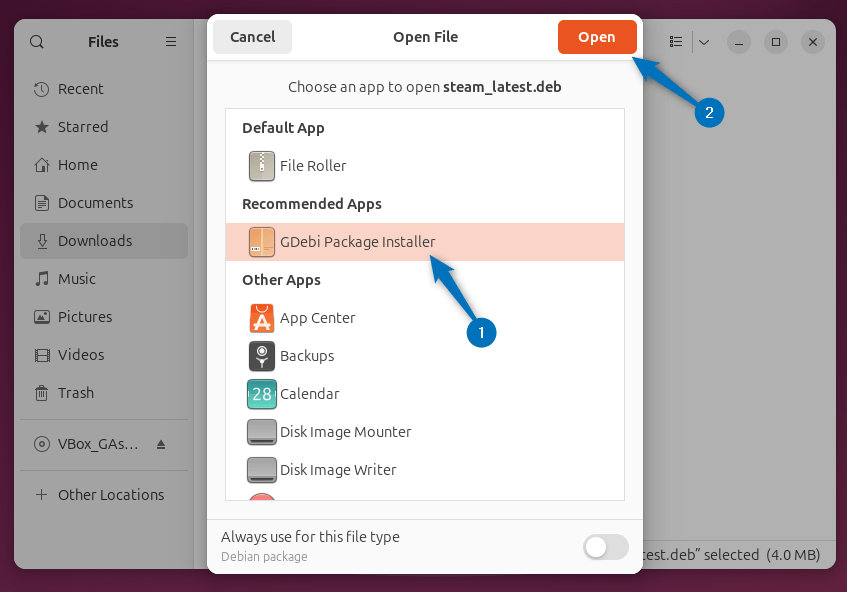Click the Open button
The height and width of the screenshot is (592, 847).
597,36
